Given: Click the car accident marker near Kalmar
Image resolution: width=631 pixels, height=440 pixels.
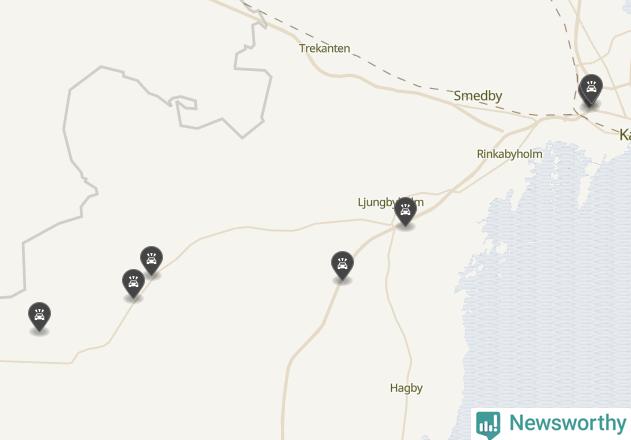Looking at the screenshot, I should pyautogui.click(x=590, y=90).
